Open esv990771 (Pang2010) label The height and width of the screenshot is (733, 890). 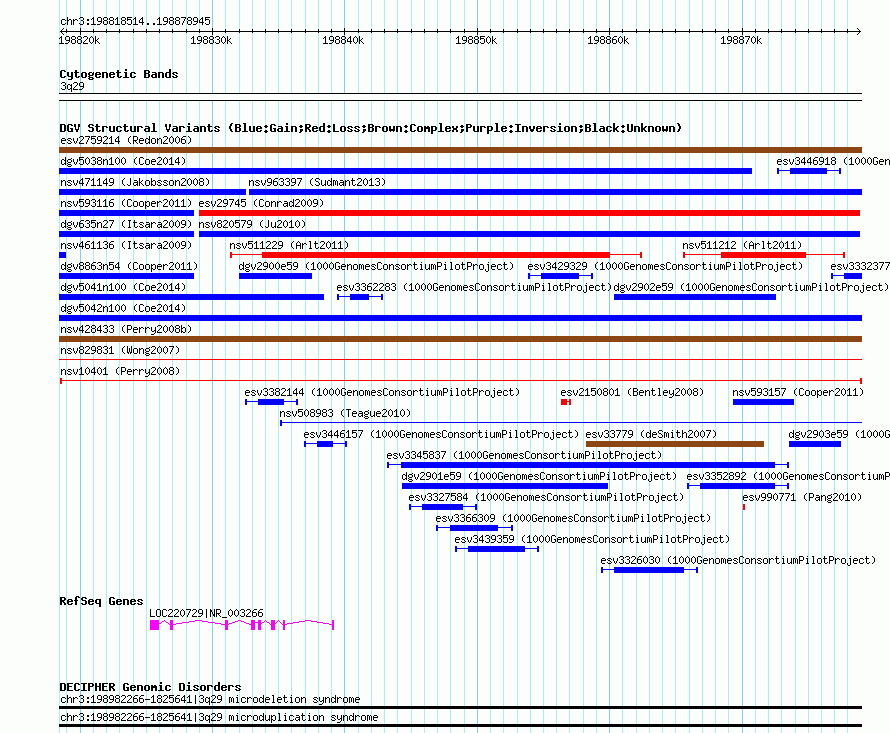802,497
